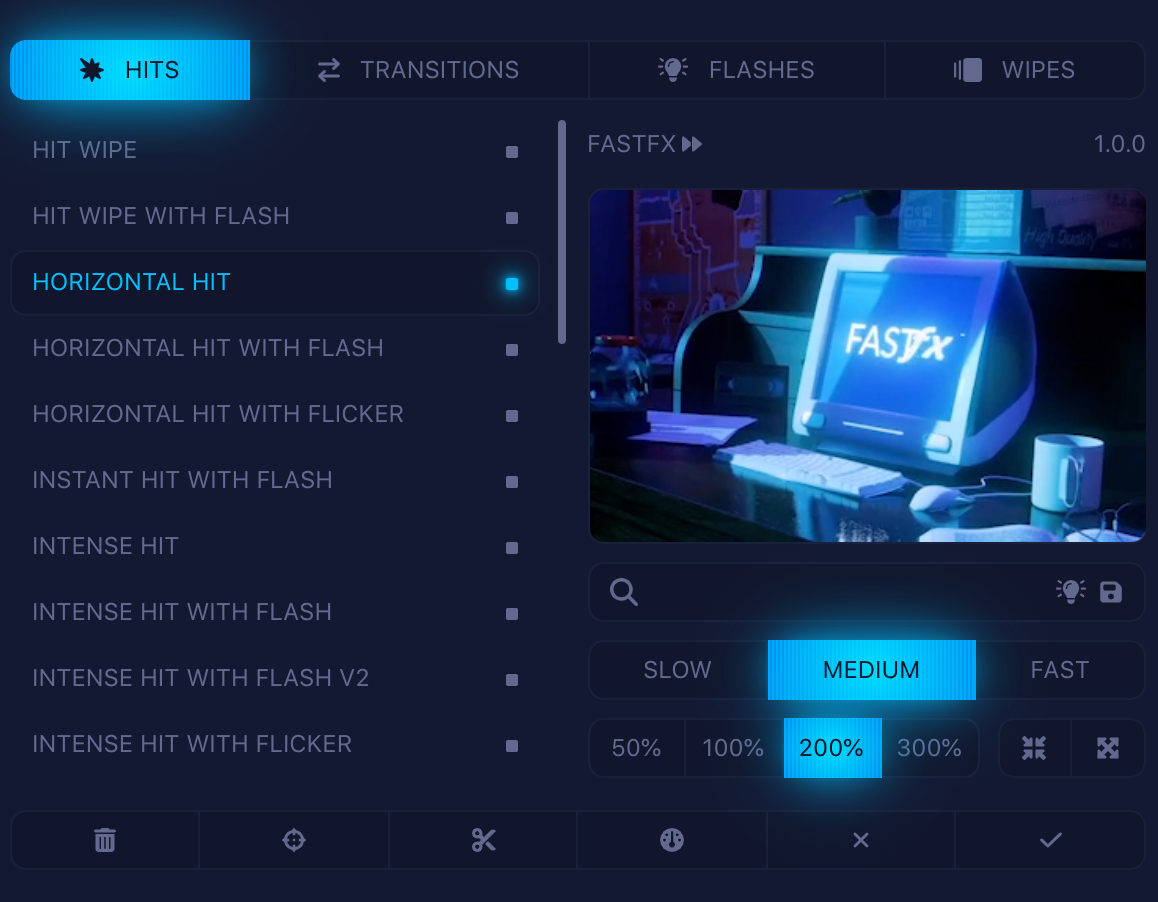Switch to the TRANSITIONS tab
Image resolution: width=1158 pixels, height=902 pixels.
[419, 70]
